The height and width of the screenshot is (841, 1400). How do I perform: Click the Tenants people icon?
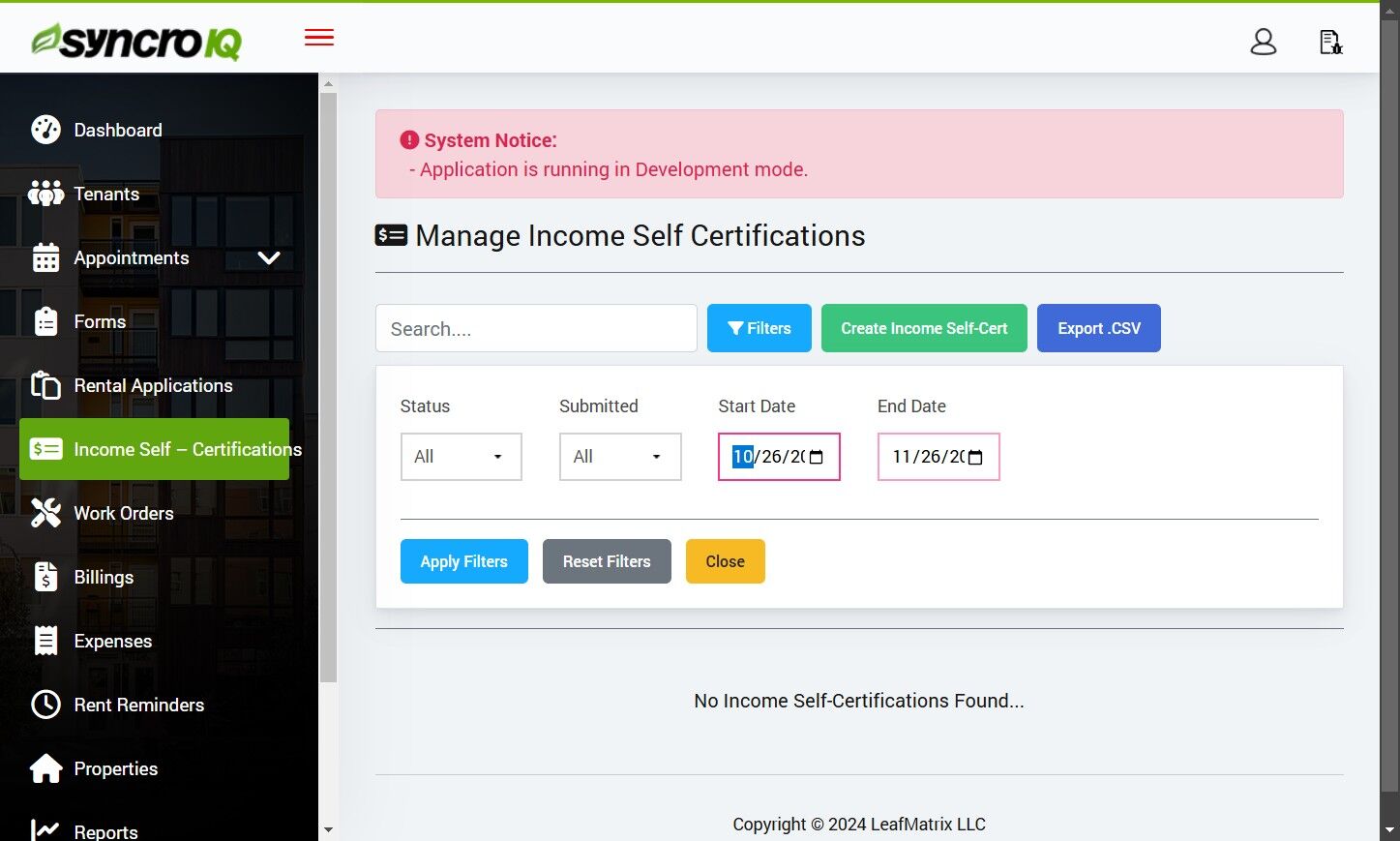45,194
